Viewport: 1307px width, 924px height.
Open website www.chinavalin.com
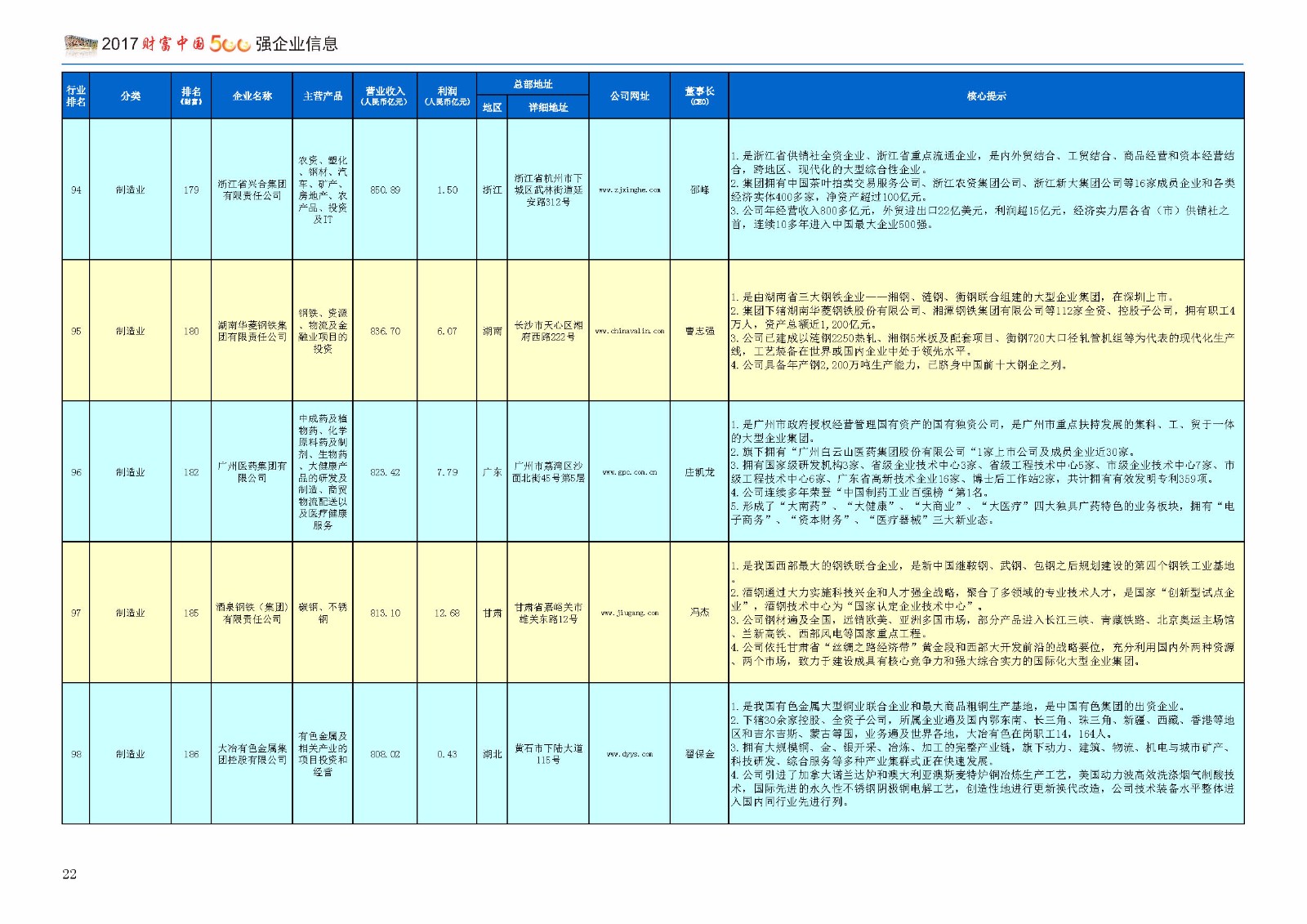pos(629,331)
